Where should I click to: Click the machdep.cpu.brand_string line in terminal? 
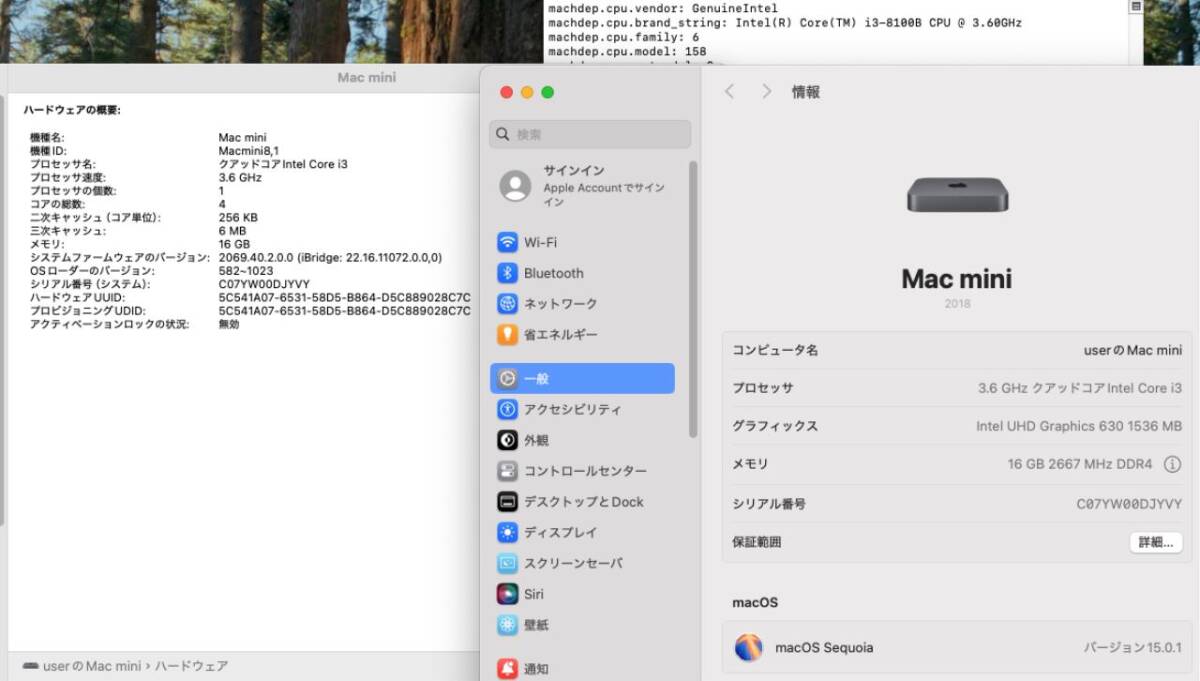pos(785,22)
